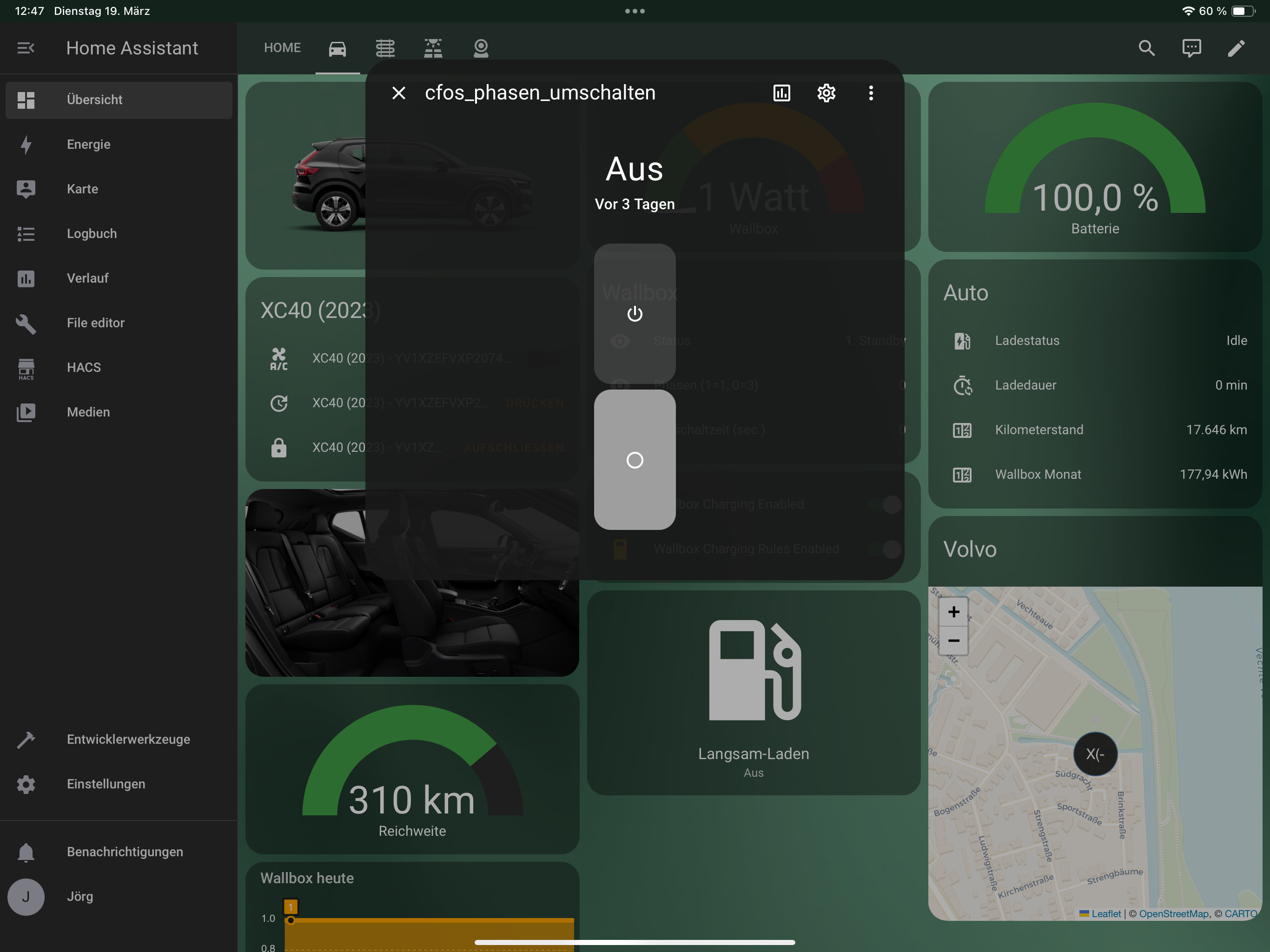The image size is (1270, 952).
Task: Click the Karte person-pin icon
Action: (26, 189)
